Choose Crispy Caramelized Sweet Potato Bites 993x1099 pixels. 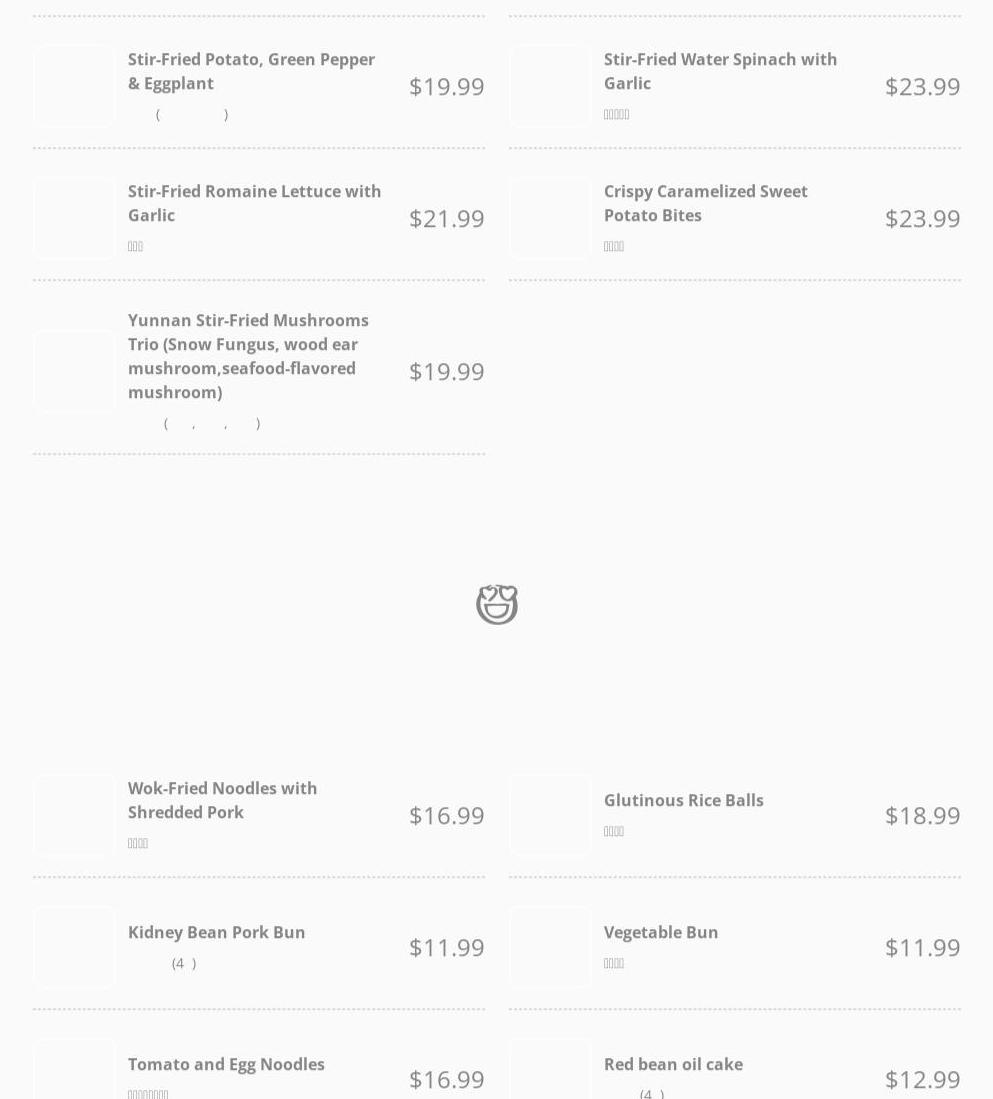point(705,203)
